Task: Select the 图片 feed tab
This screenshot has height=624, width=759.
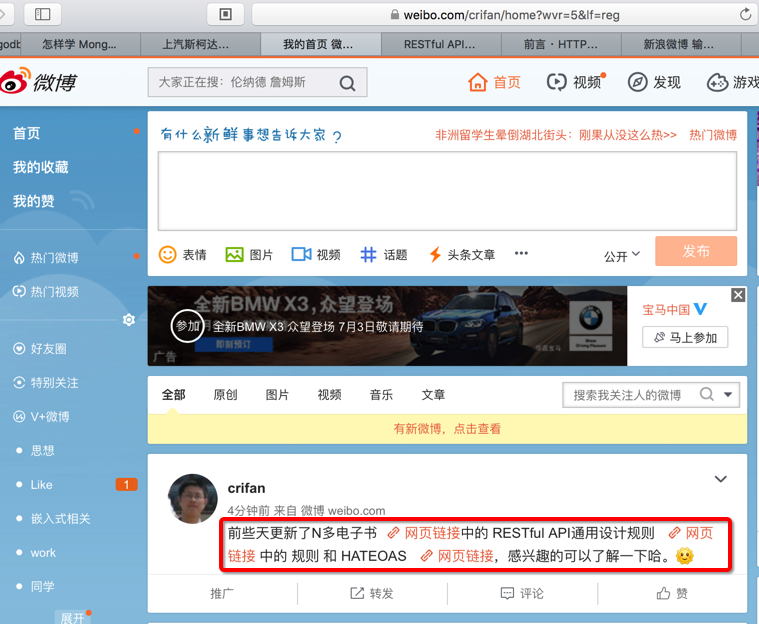Action: pyautogui.click(x=277, y=395)
